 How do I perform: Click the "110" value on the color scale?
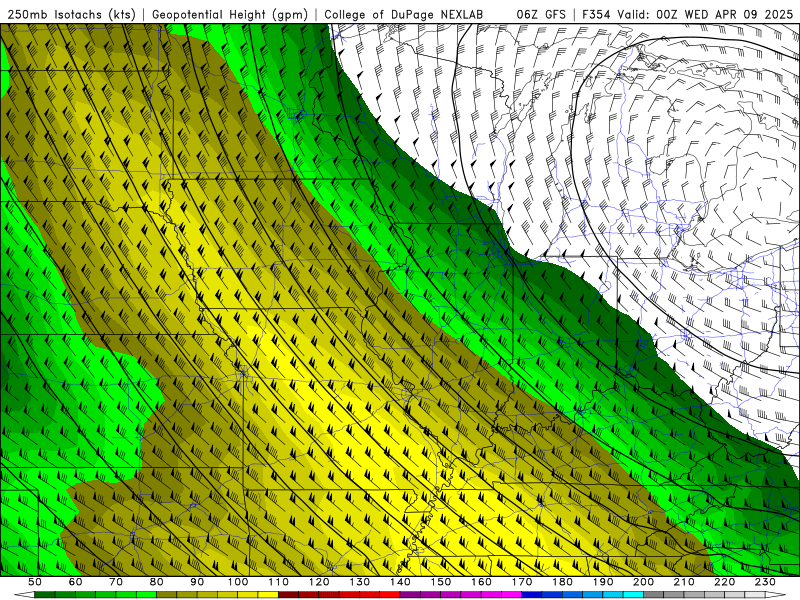[x=279, y=582]
